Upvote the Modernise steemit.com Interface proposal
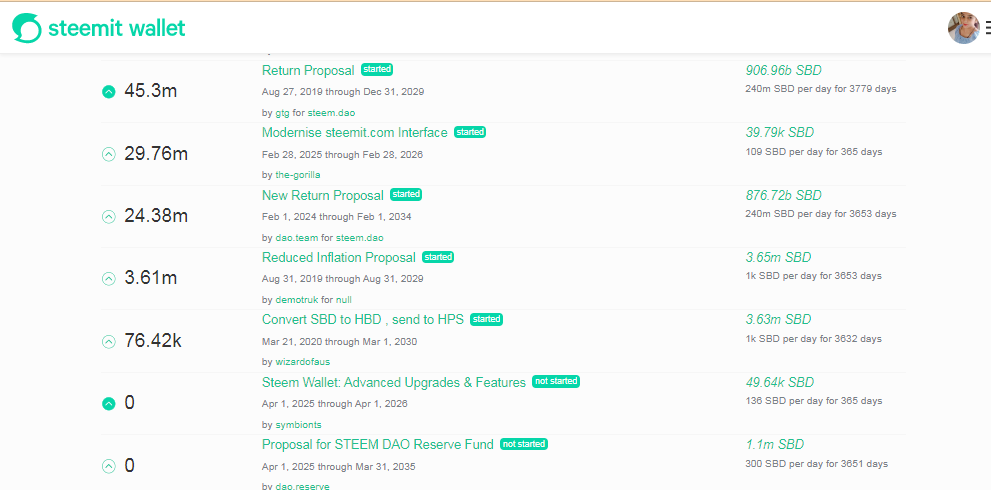 [x=109, y=154]
